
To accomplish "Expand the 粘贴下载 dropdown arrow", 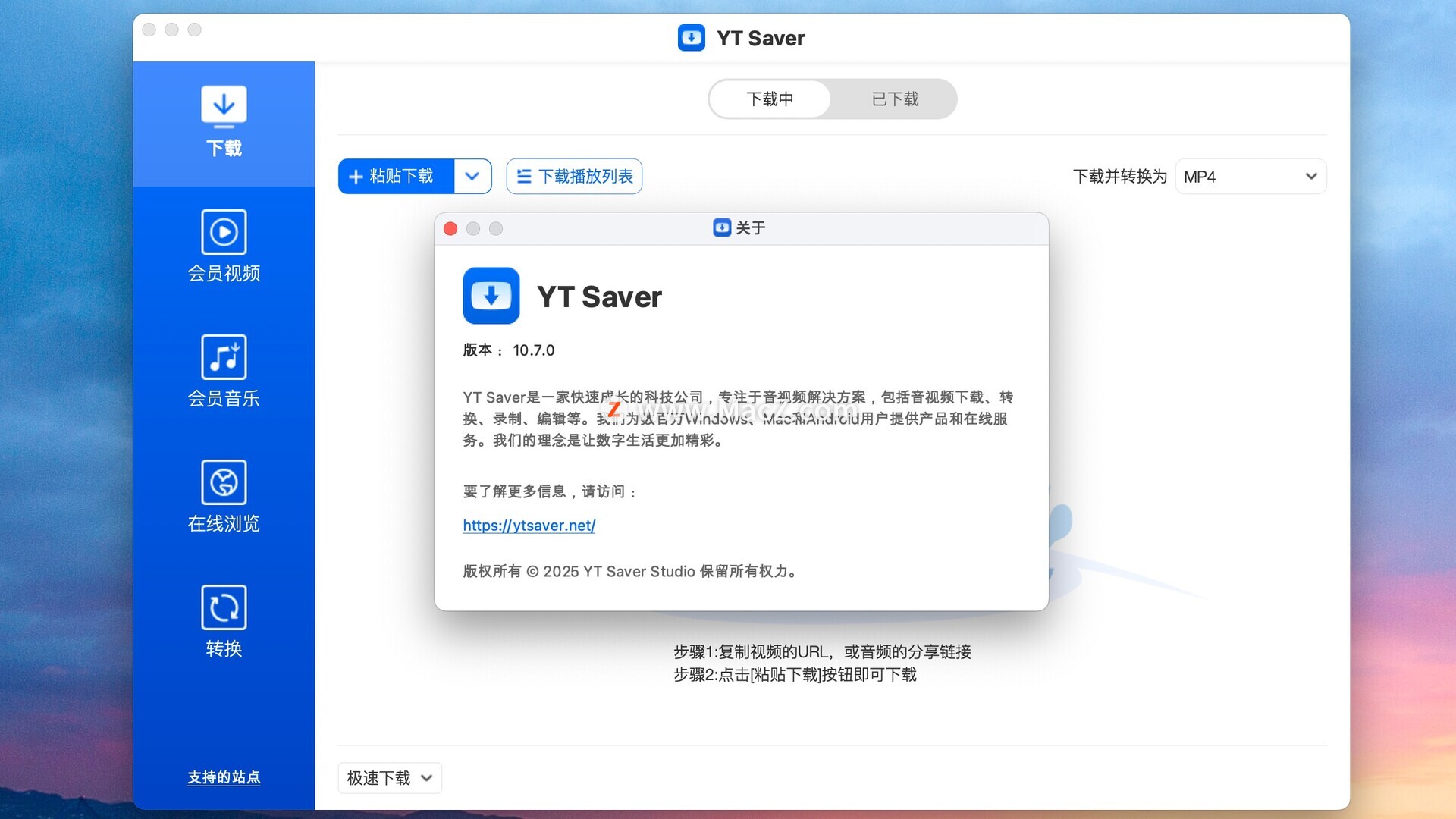I will click(472, 177).
